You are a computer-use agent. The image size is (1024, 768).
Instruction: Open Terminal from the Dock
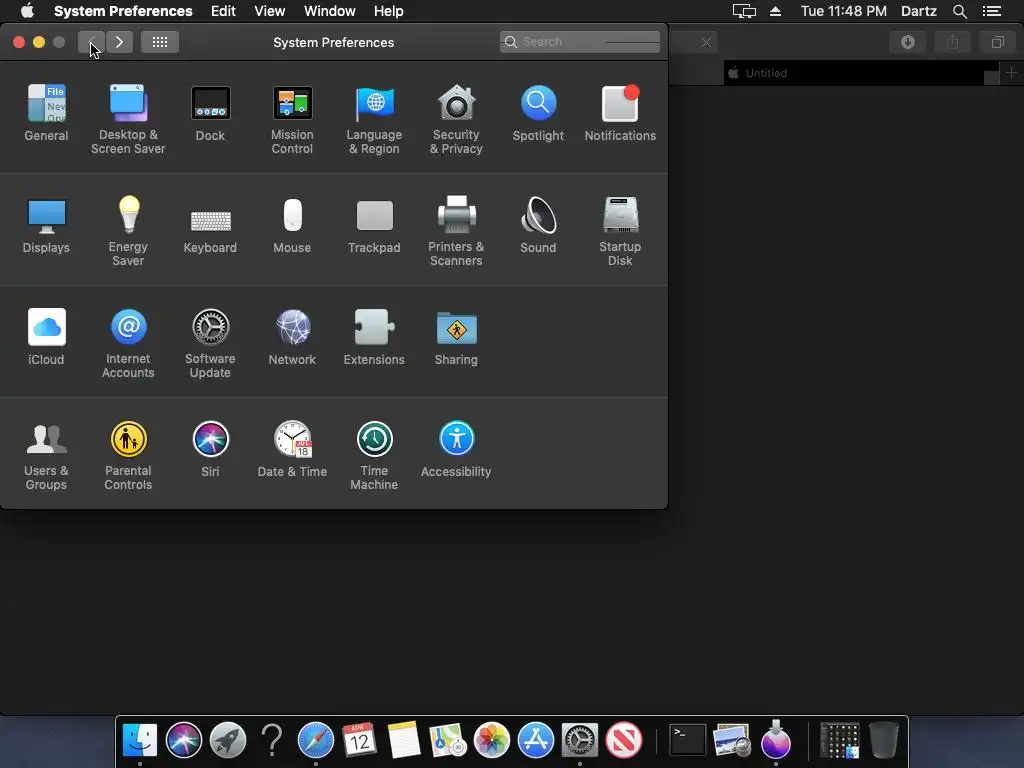pos(688,740)
